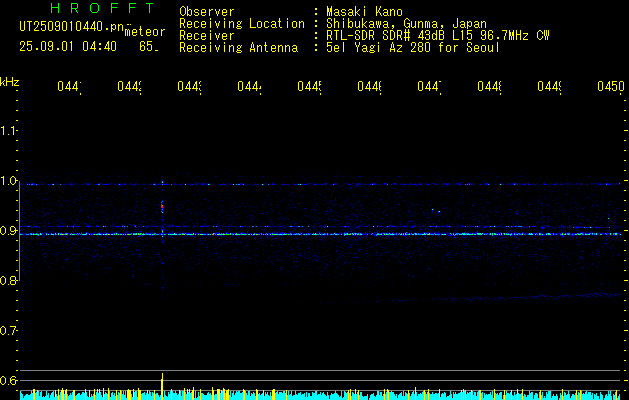Click the 'Receiving Location' label
Image resolution: width=629 pixels, height=400 pixels.
(x=242, y=24)
